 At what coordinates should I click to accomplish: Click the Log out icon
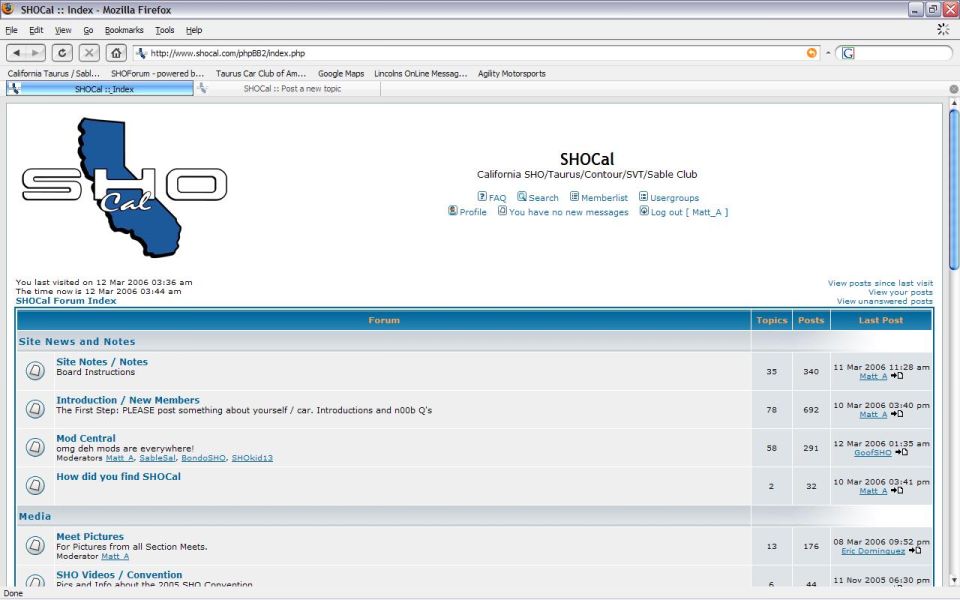[644, 211]
